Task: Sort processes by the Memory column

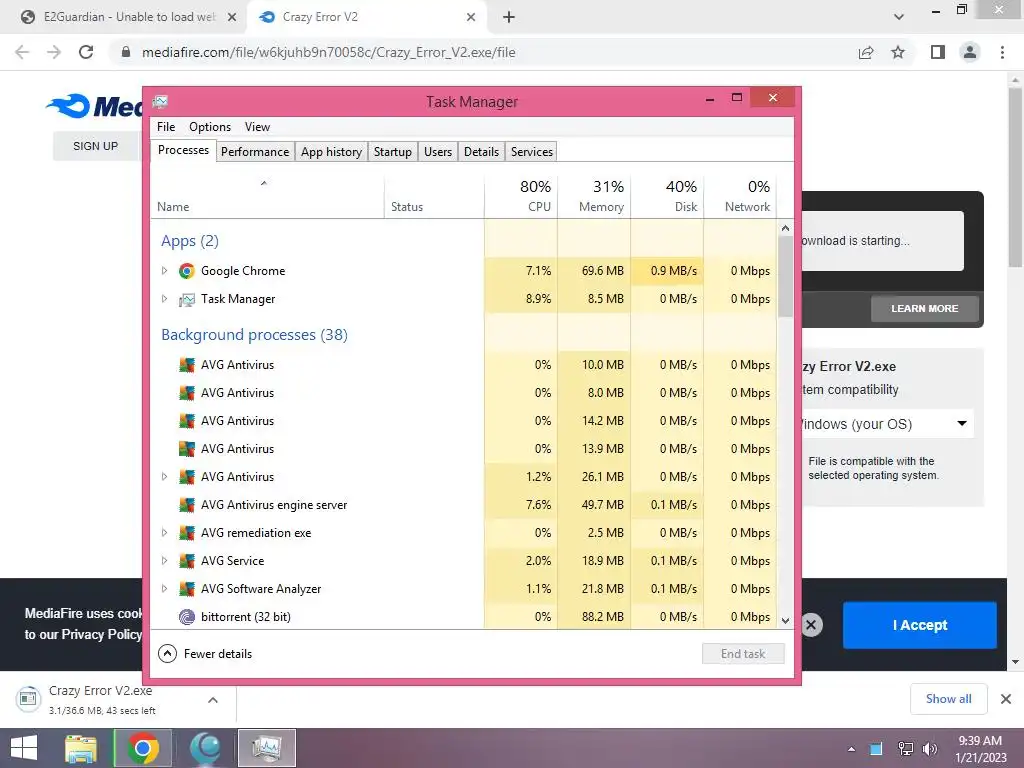Action: click(x=594, y=196)
